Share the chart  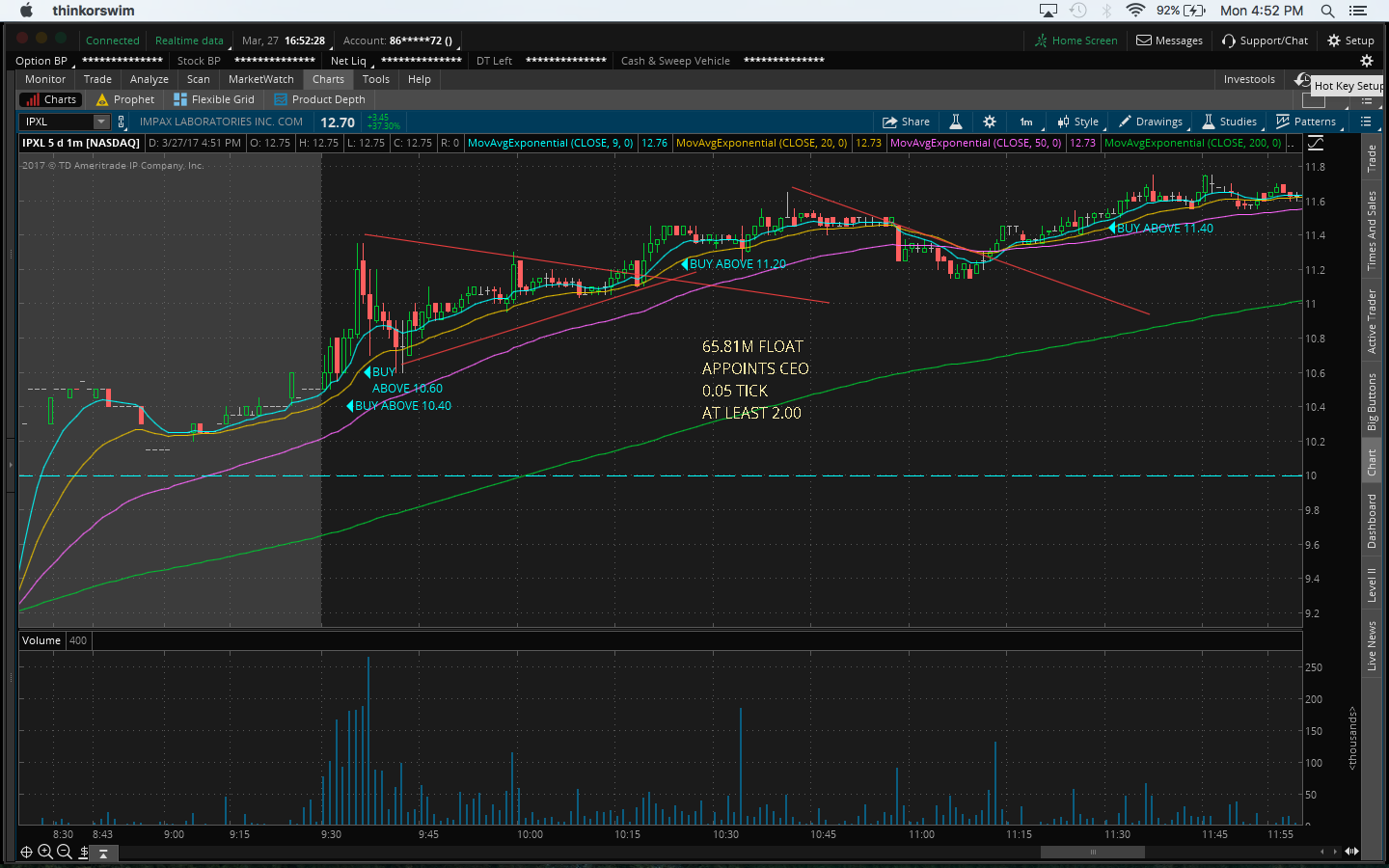pos(907,122)
